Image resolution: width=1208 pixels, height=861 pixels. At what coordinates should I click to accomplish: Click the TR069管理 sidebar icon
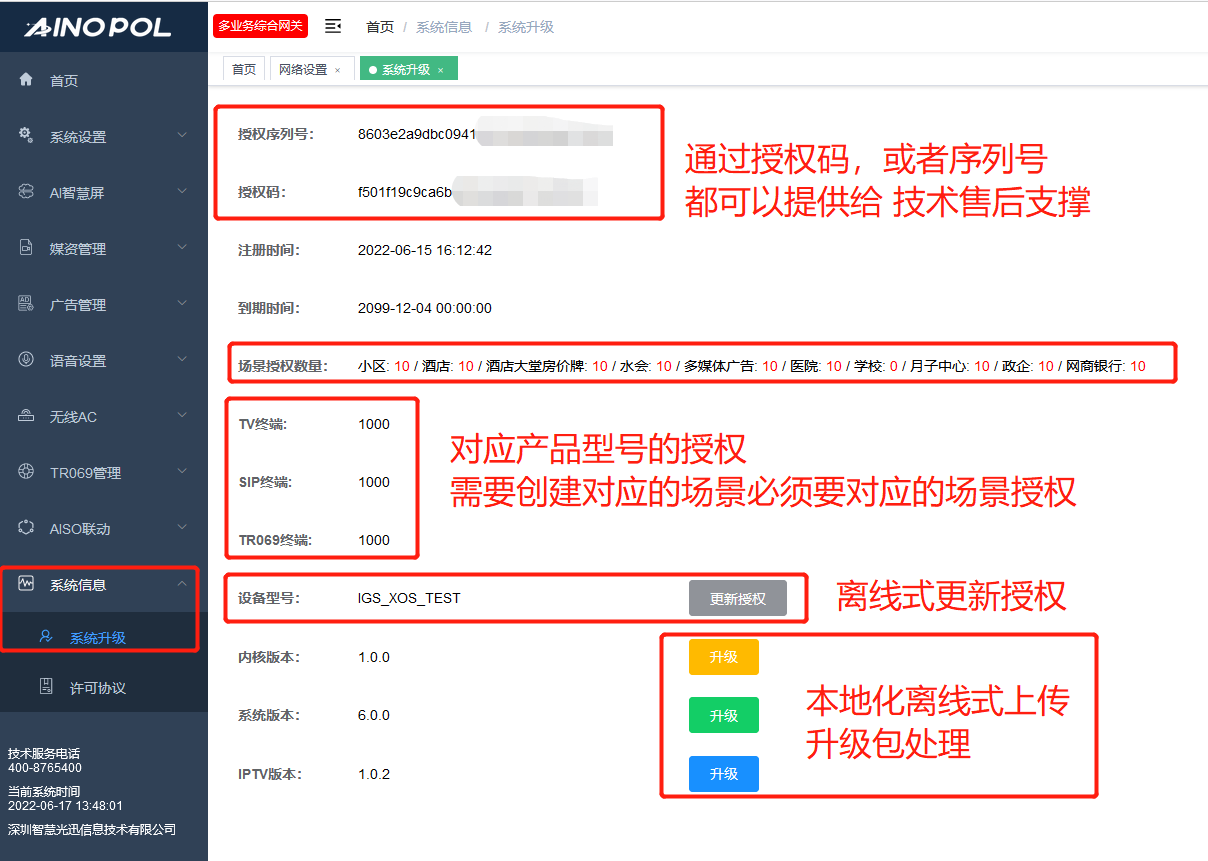pyautogui.click(x=27, y=472)
